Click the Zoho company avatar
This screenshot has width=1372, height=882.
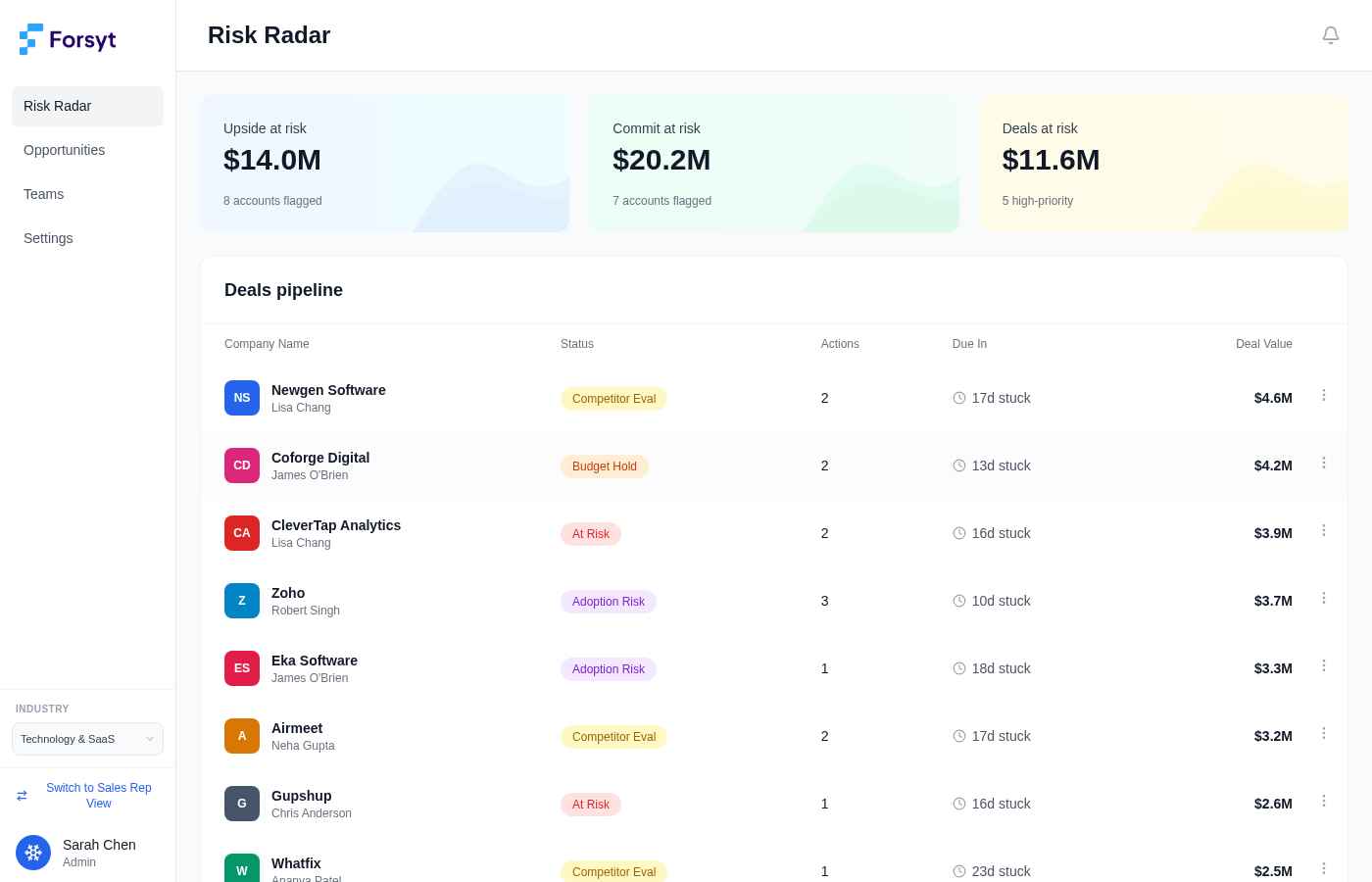click(242, 601)
